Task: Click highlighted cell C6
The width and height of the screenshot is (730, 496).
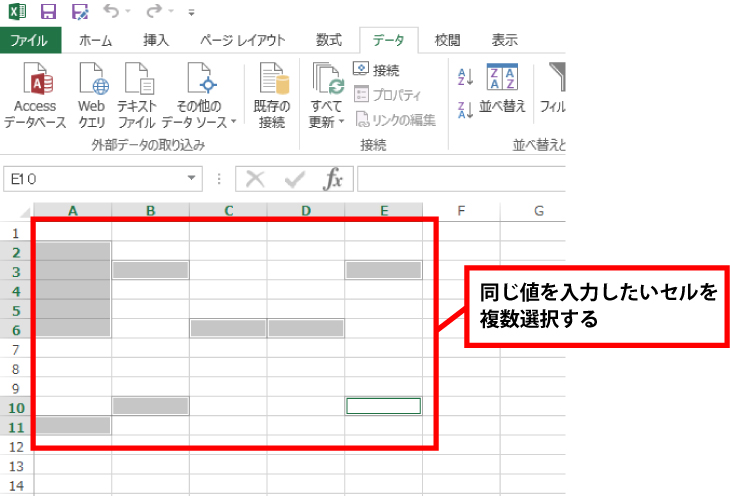Action: click(228, 328)
